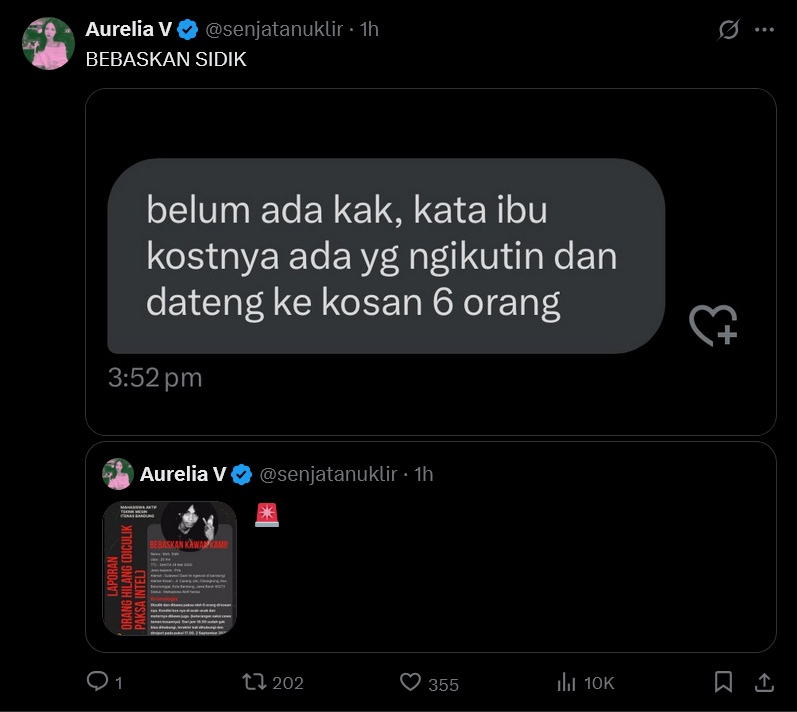Viewport: 797px width, 712px height.
Task: Open quoted post avatar of Aurelia V
Action: 118,474
